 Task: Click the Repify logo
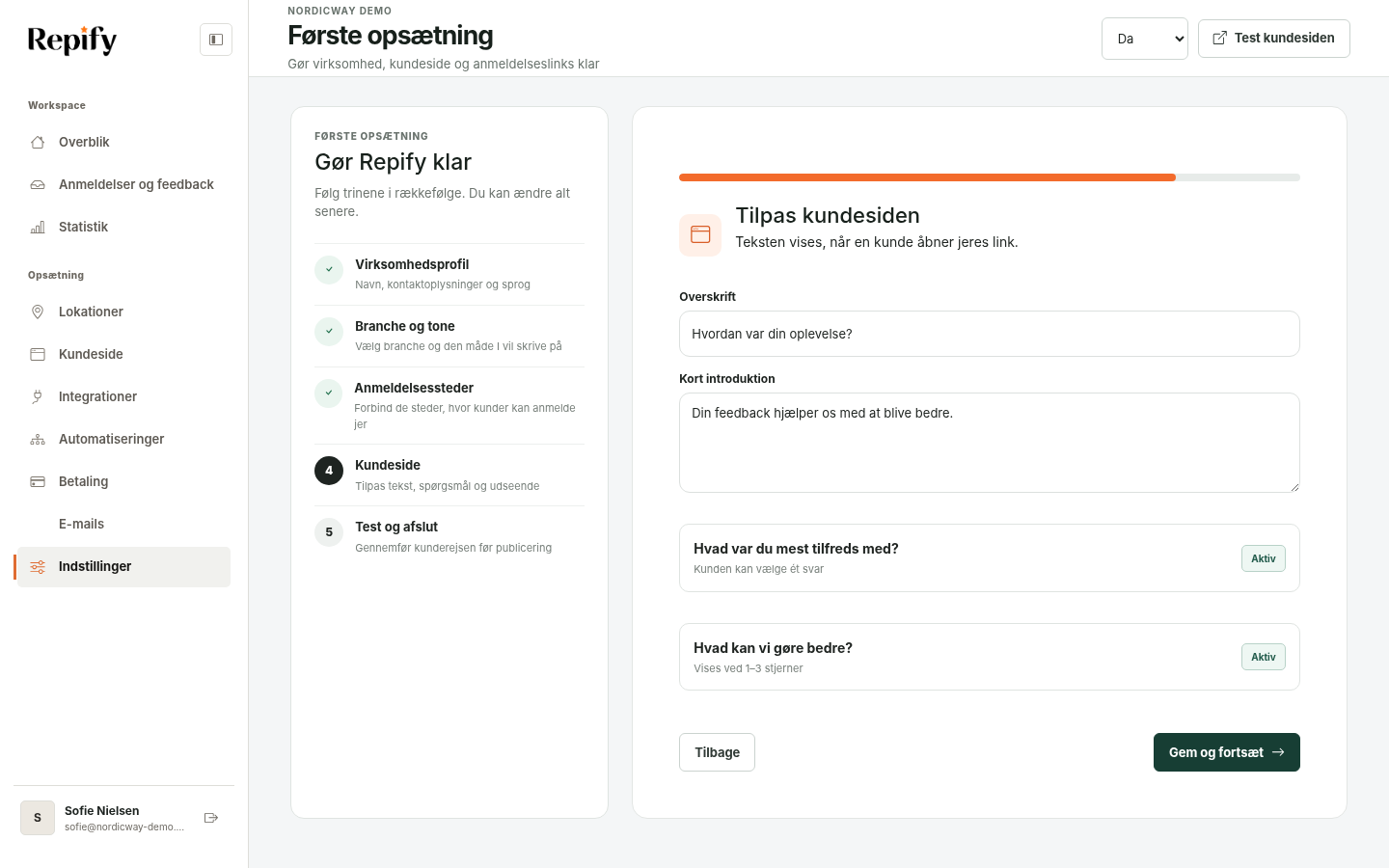point(72,40)
